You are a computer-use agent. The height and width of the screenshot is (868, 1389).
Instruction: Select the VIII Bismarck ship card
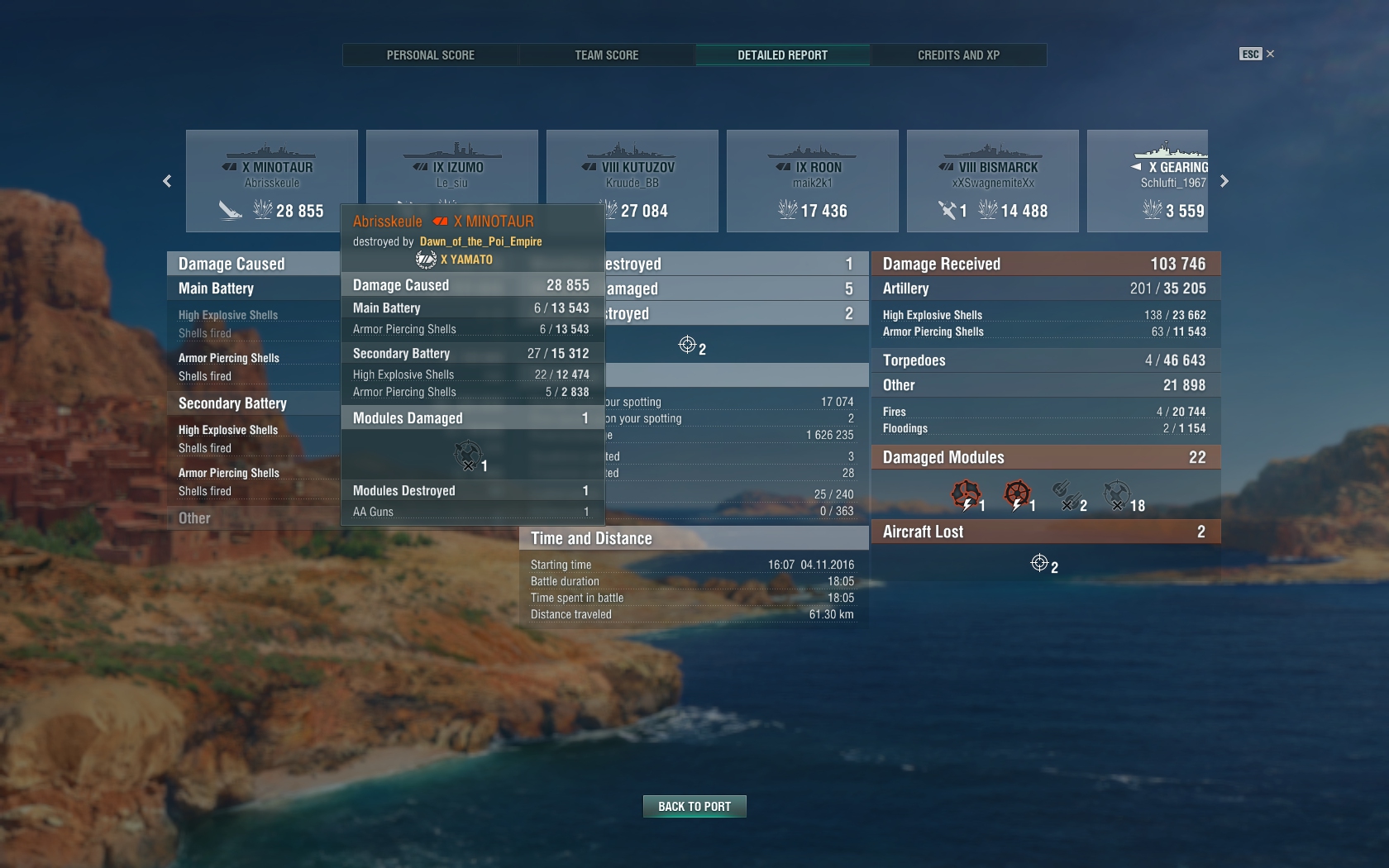[x=993, y=181]
